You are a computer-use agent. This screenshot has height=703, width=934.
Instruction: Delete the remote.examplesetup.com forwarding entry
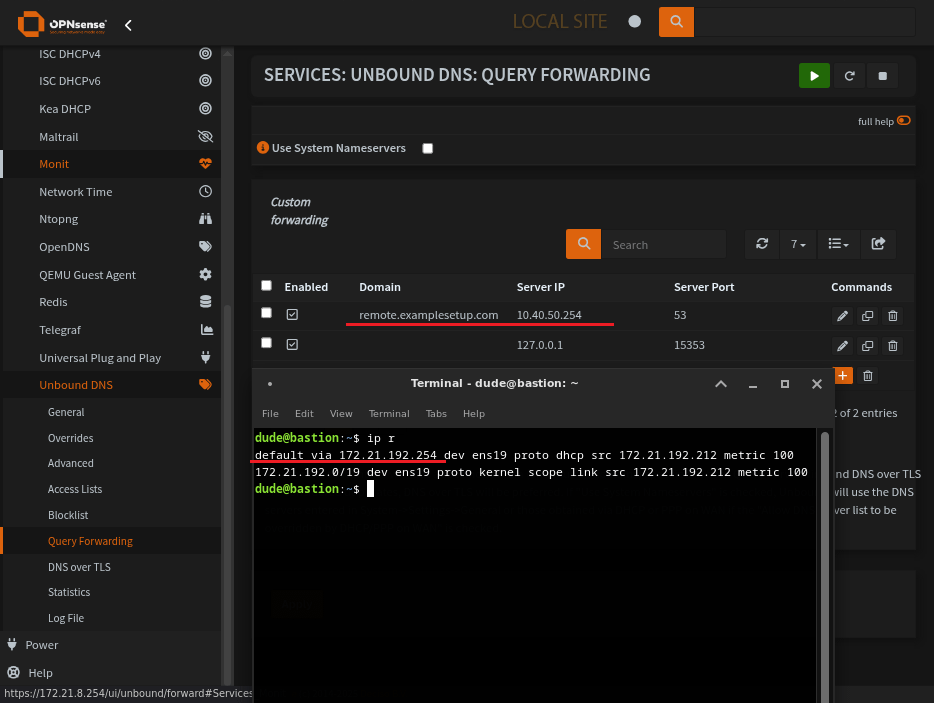[x=892, y=316]
